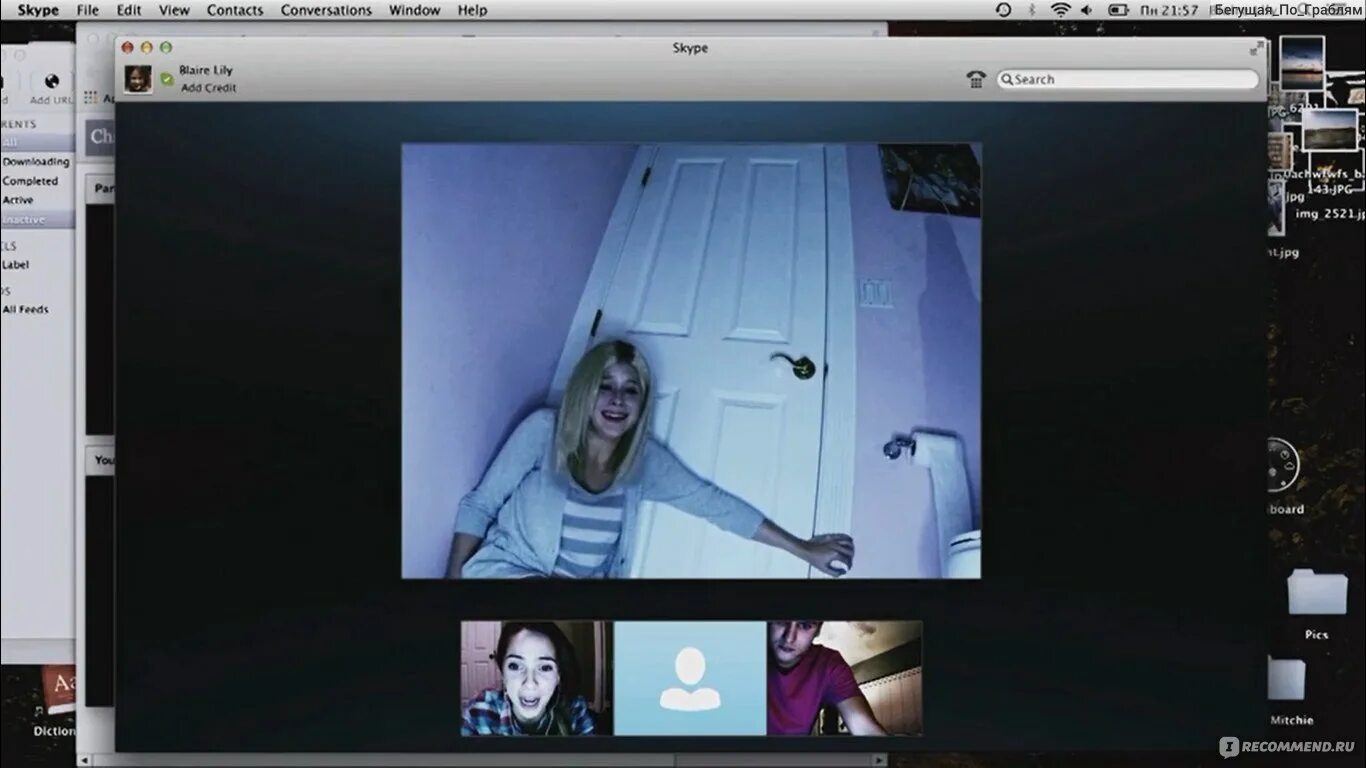Click the volume speaker menu bar icon
The image size is (1366, 768).
(1087, 10)
